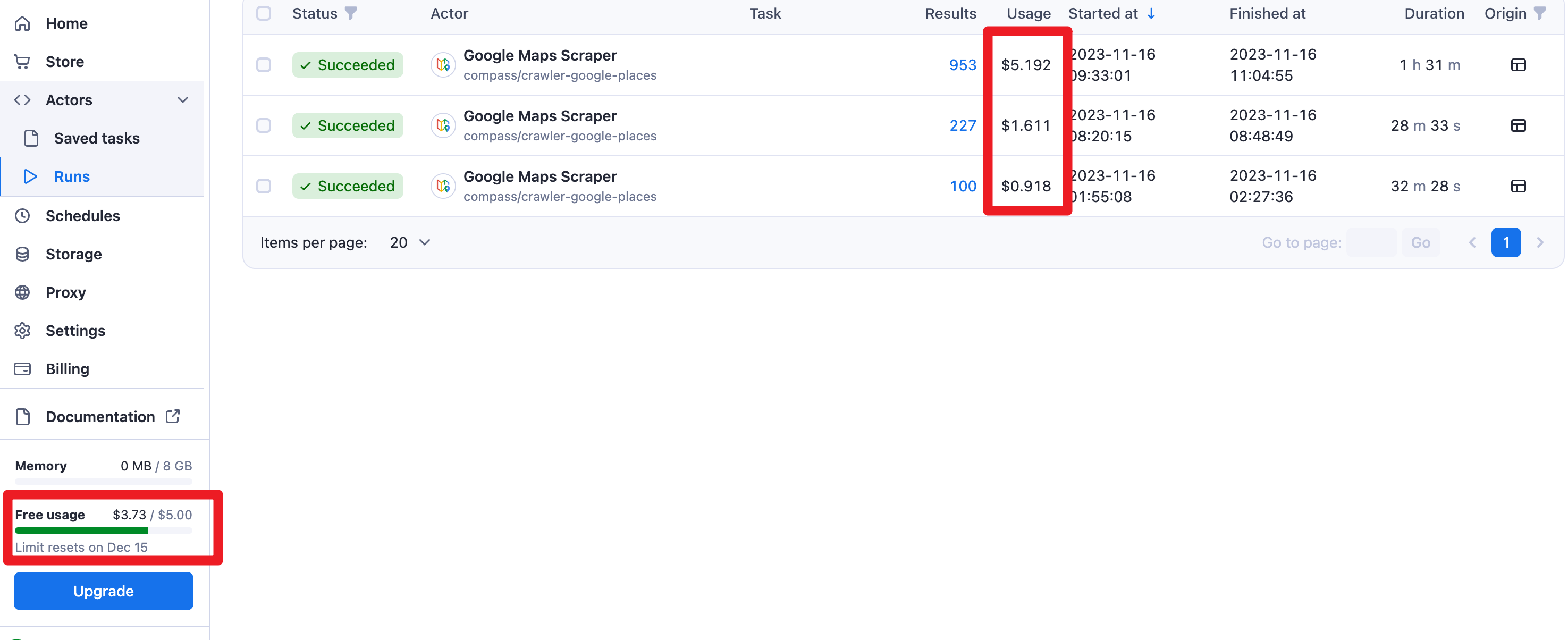
Task: Open Documentation external link icon
Action: (173, 416)
